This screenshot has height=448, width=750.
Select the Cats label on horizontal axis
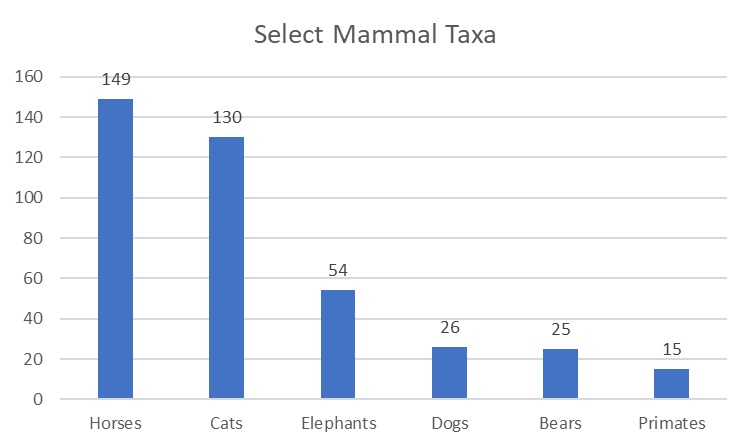coord(226,423)
